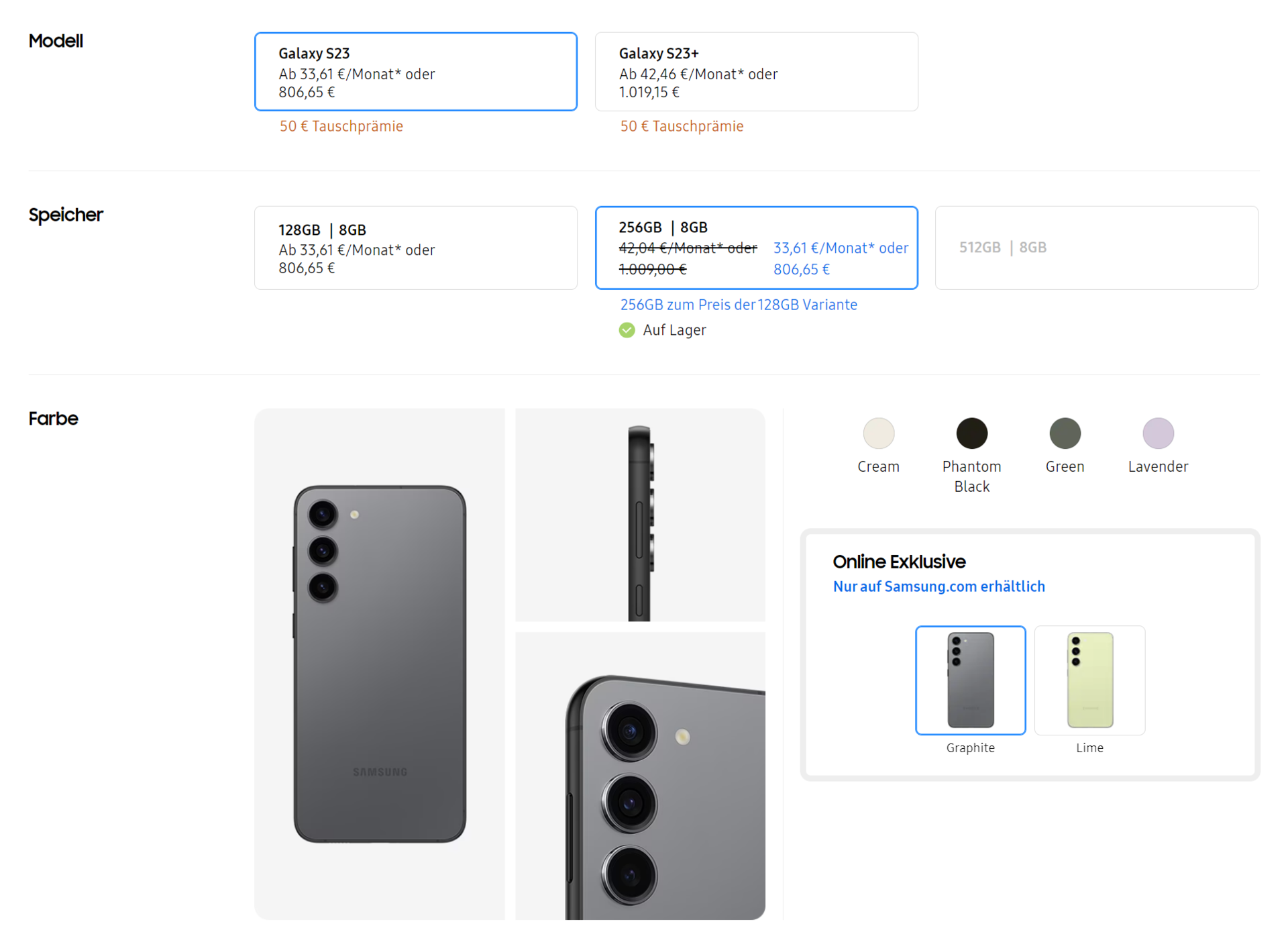Select the Graphite exclusive color thumbnail
This screenshot has height=928, width=1288.
pos(970,680)
